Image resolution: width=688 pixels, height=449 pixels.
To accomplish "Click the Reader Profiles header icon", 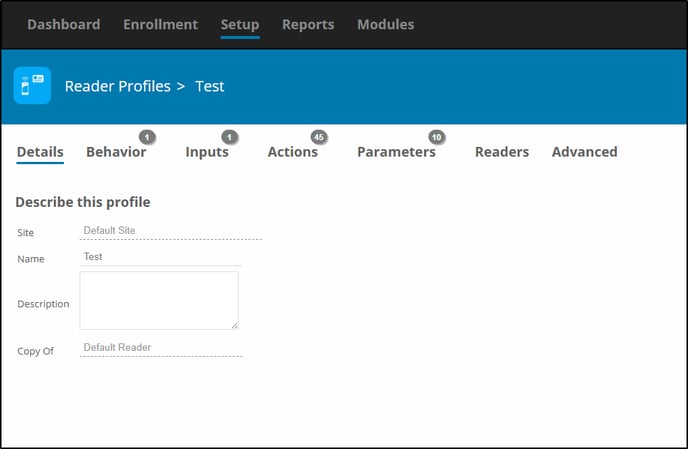I will coord(32,86).
